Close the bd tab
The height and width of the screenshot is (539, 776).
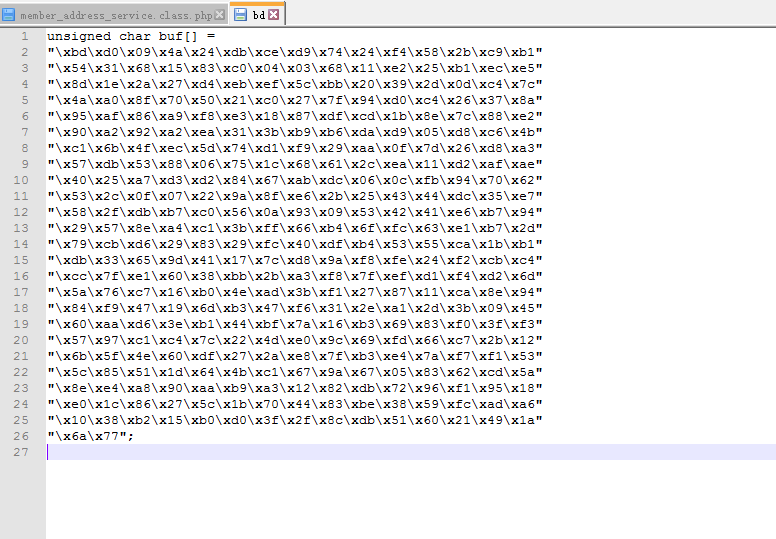[274, 15]
